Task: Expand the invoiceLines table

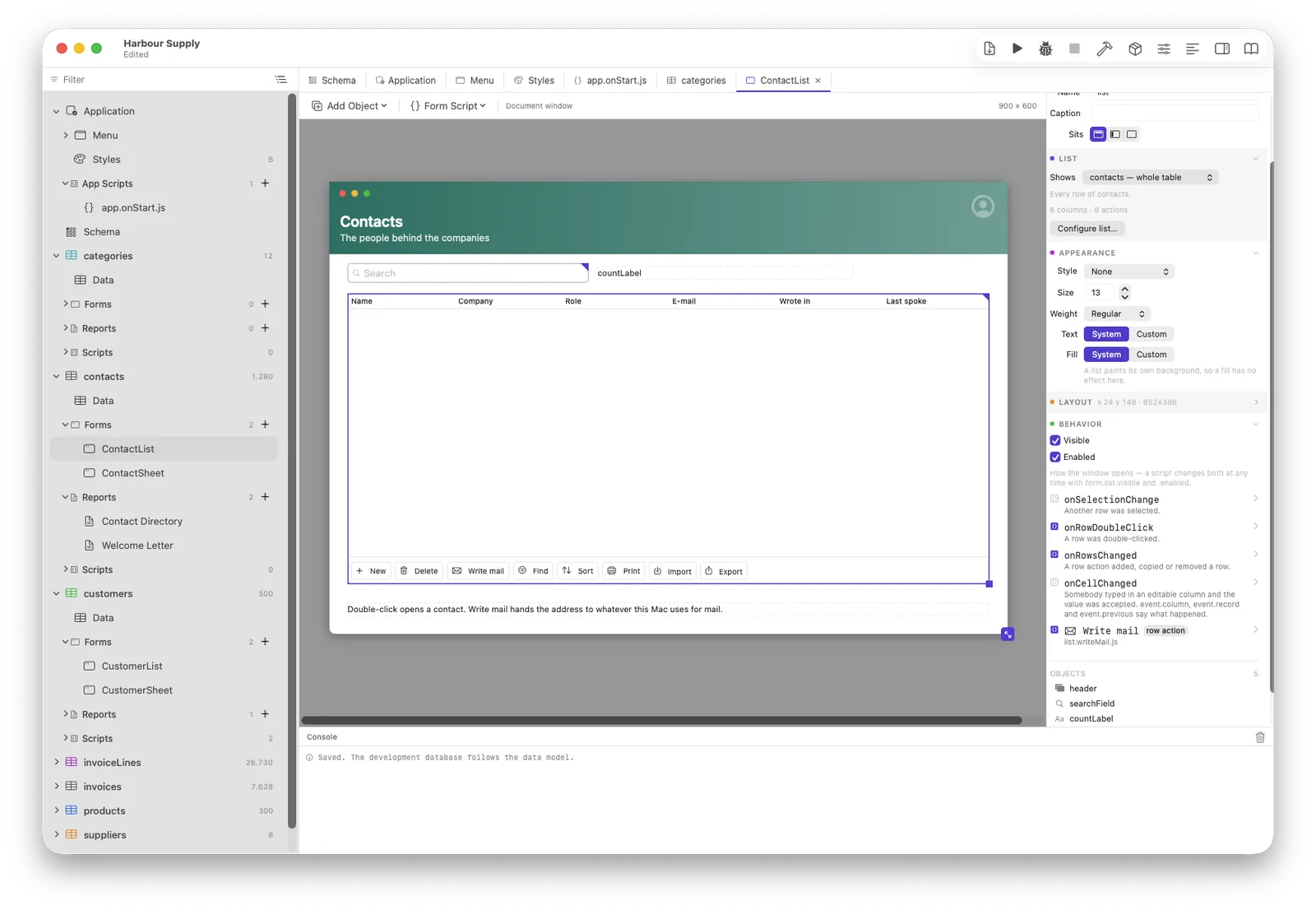Action: click(x=56, y=763)
